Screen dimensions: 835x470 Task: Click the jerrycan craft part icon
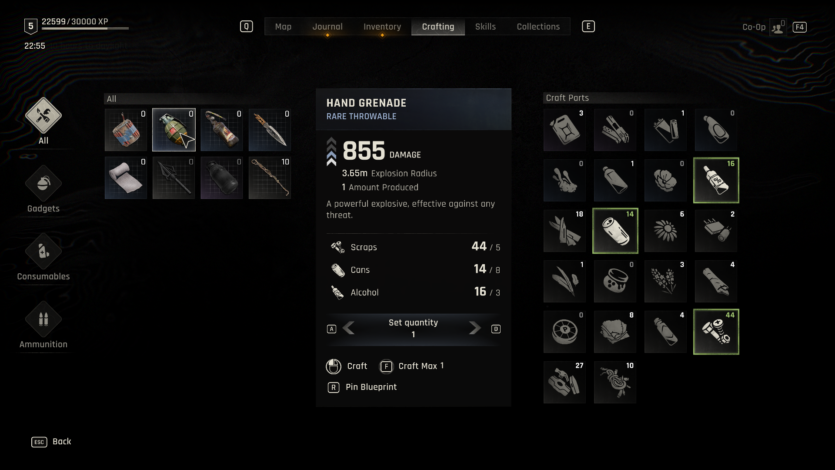[564, 129]
